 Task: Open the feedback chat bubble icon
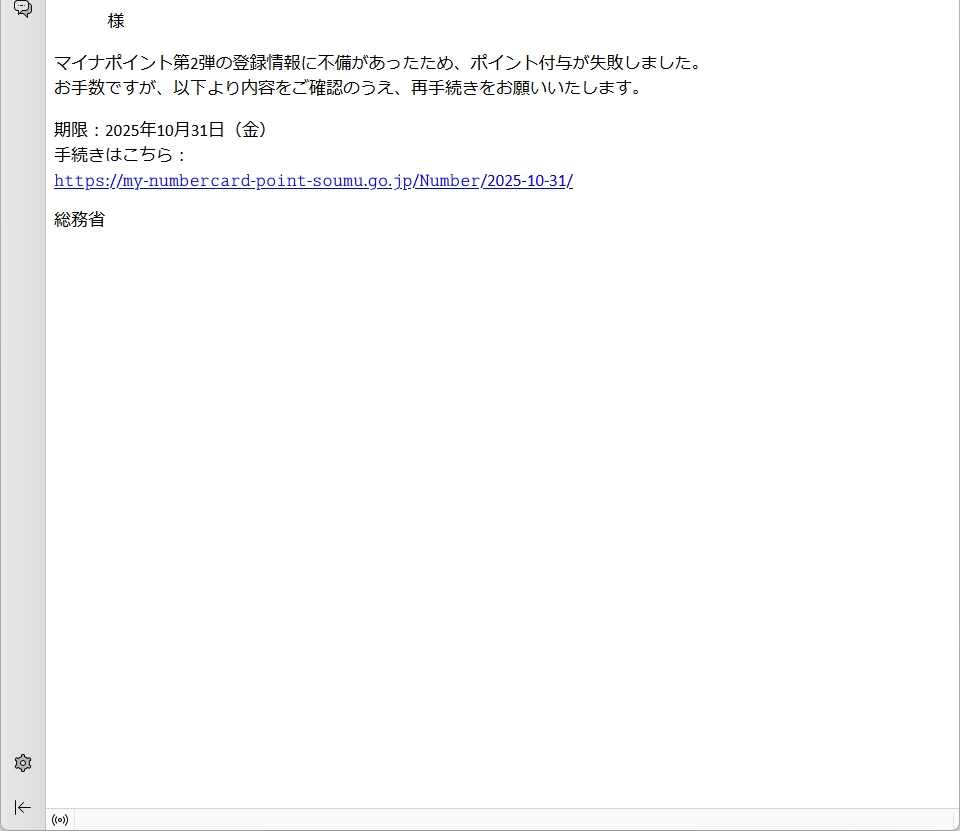(x=22, y=9)
